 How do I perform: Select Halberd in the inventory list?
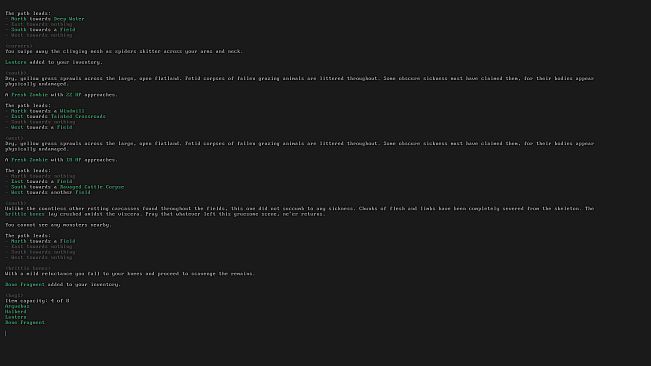pos(15,311)
